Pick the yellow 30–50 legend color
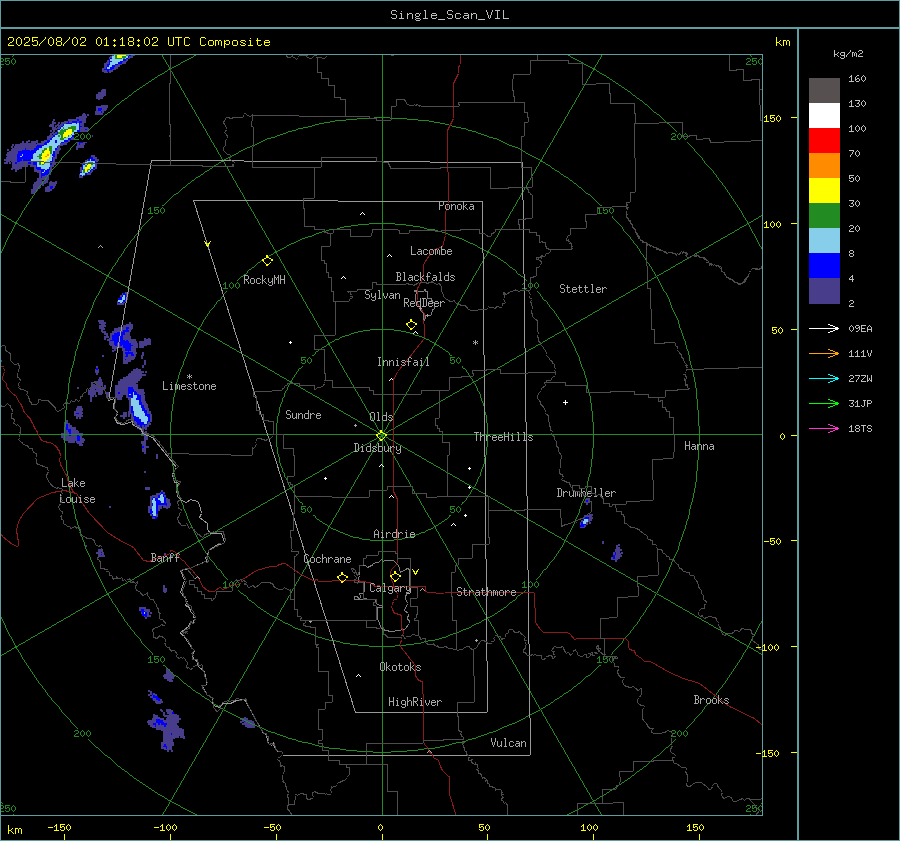900x841 pixels. point(824,191)
